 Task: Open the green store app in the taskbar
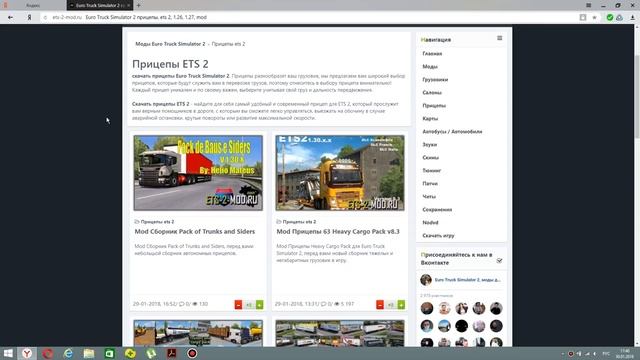109,353
